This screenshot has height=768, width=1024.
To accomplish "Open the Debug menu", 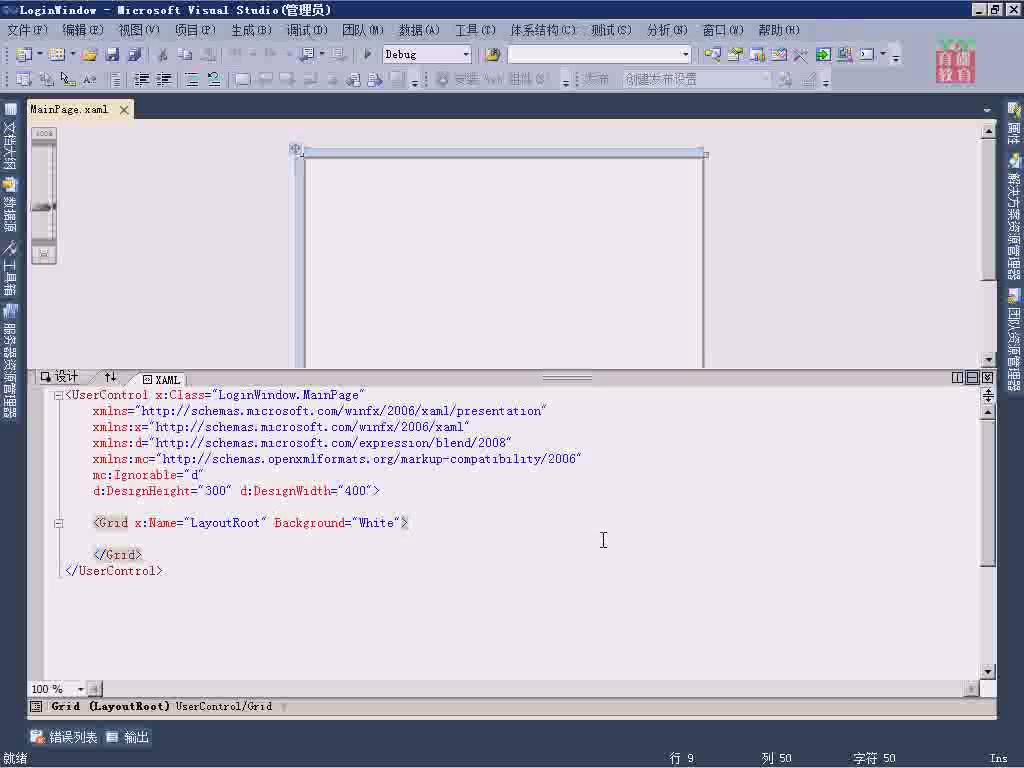I will pyautogui.click(x=306, y=31).
